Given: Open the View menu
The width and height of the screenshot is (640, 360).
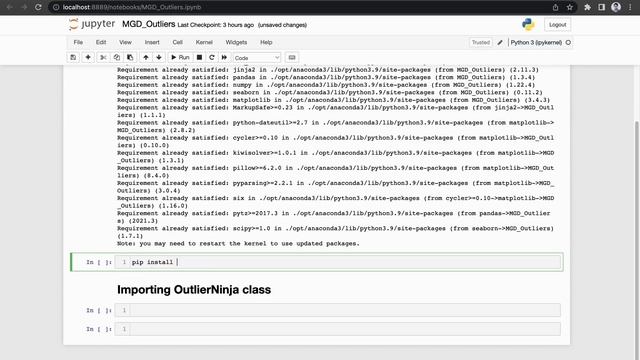Looking at the screenshot, I should point(125,42).
